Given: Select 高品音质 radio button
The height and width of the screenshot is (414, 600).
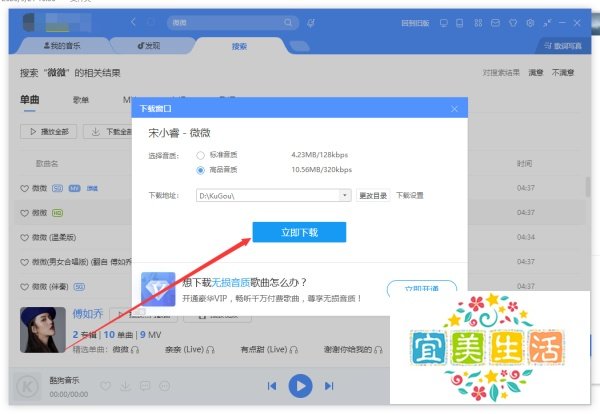Looking at the screenshot, I should click(x=200, y=170).
